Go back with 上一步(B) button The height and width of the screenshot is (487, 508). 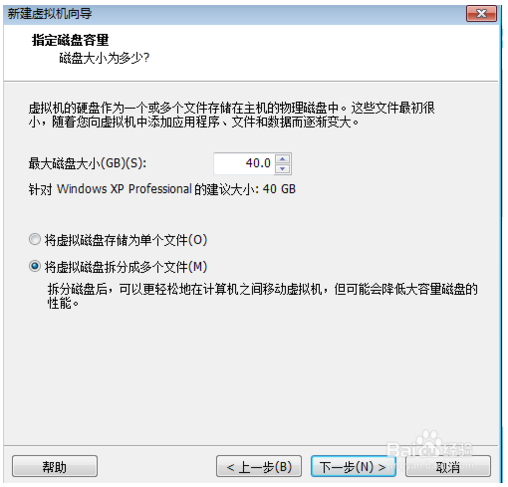259,467
